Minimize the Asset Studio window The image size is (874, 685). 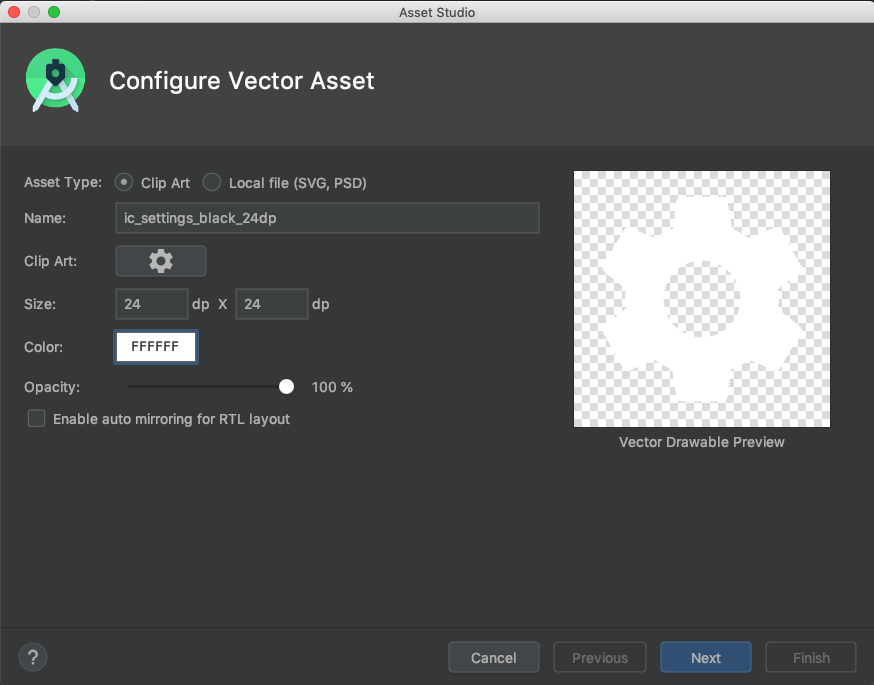34,12
